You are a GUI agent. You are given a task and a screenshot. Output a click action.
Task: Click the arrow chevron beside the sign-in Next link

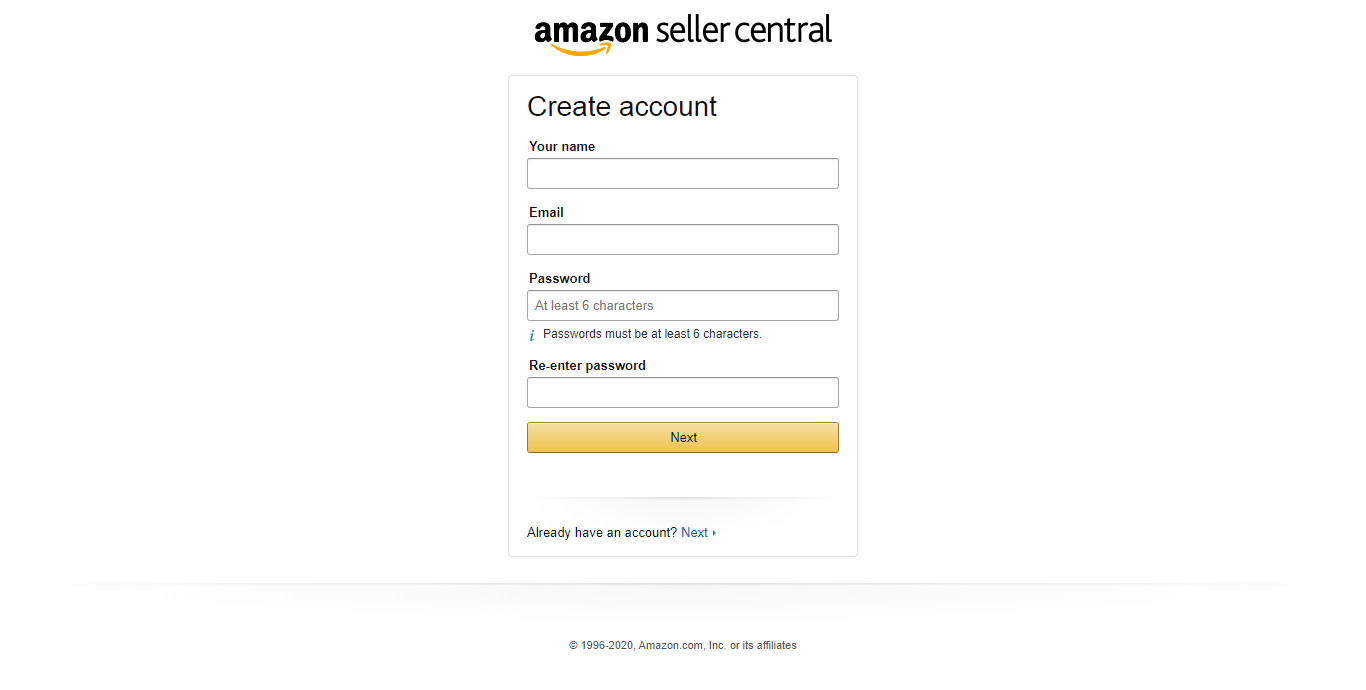click(x=714, y=532)
